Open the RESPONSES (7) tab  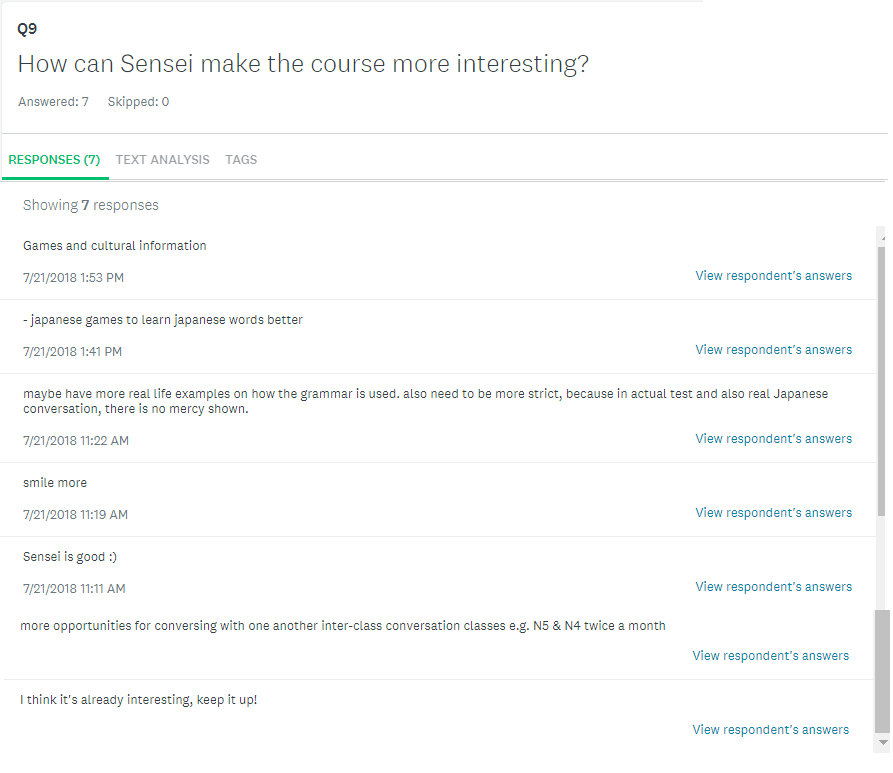pos(54,160)
